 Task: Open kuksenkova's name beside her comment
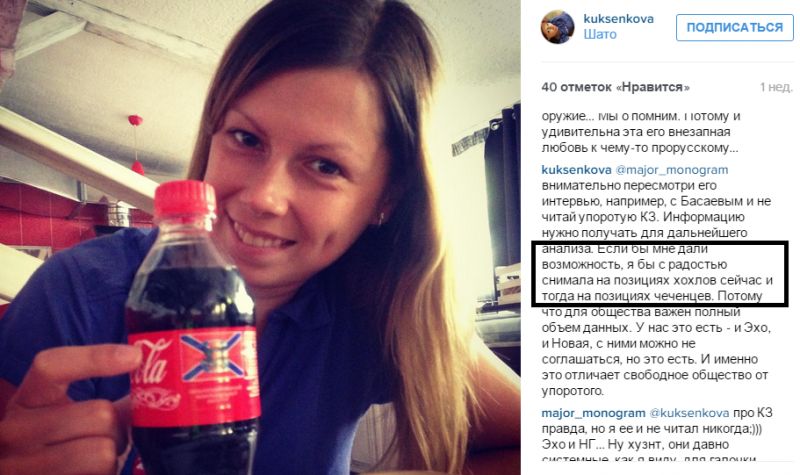(576, 170)
